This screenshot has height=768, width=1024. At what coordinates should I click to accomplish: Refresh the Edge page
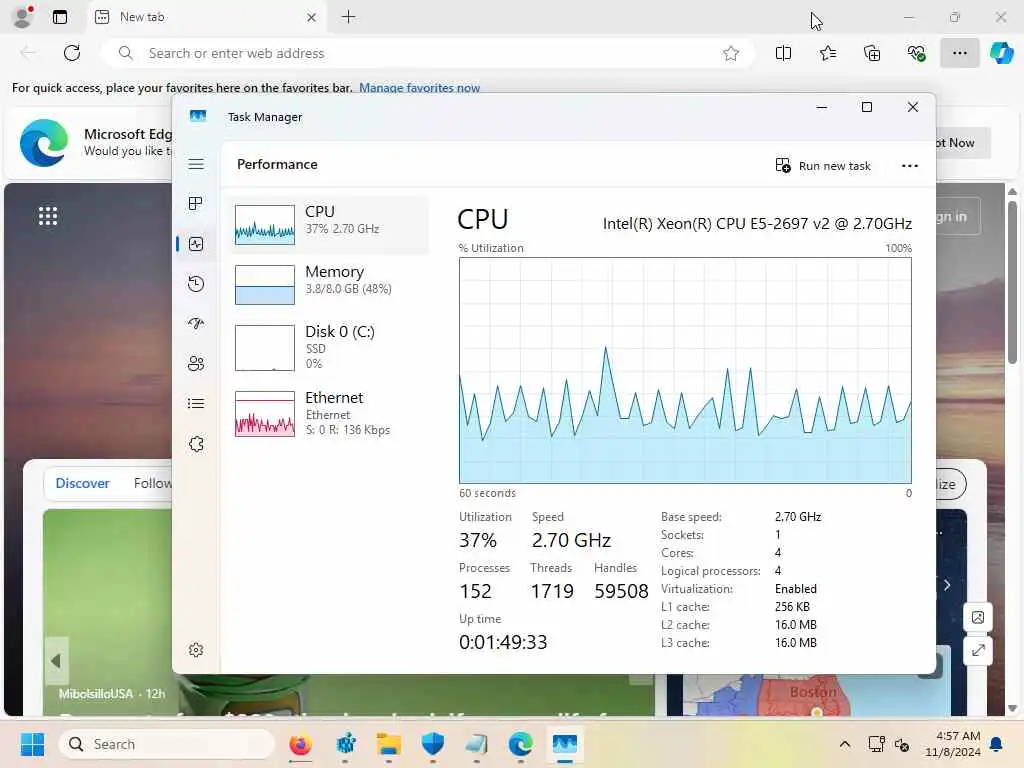[x=72, y=53]
